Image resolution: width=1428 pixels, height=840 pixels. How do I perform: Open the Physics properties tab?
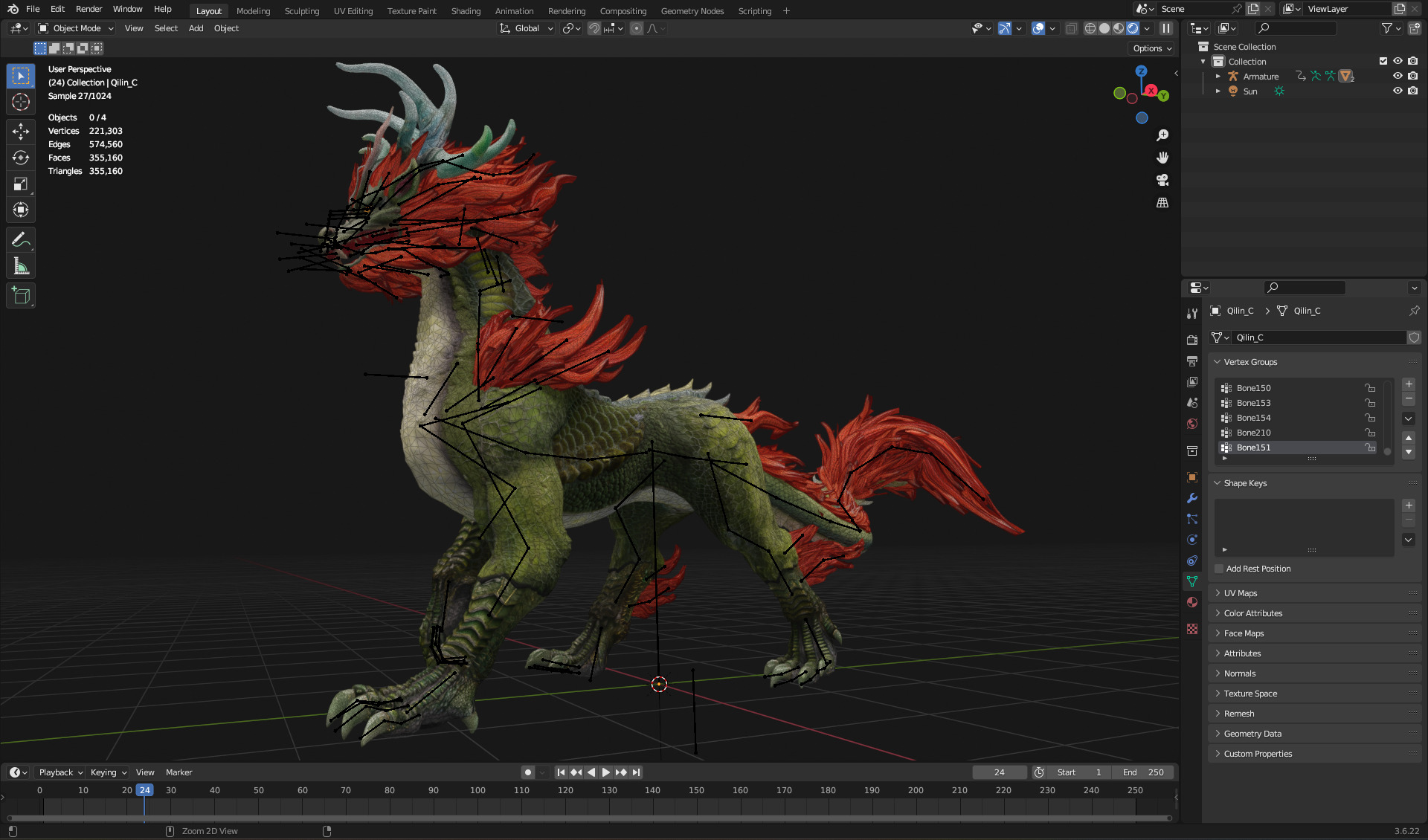tap(1192, 540)
